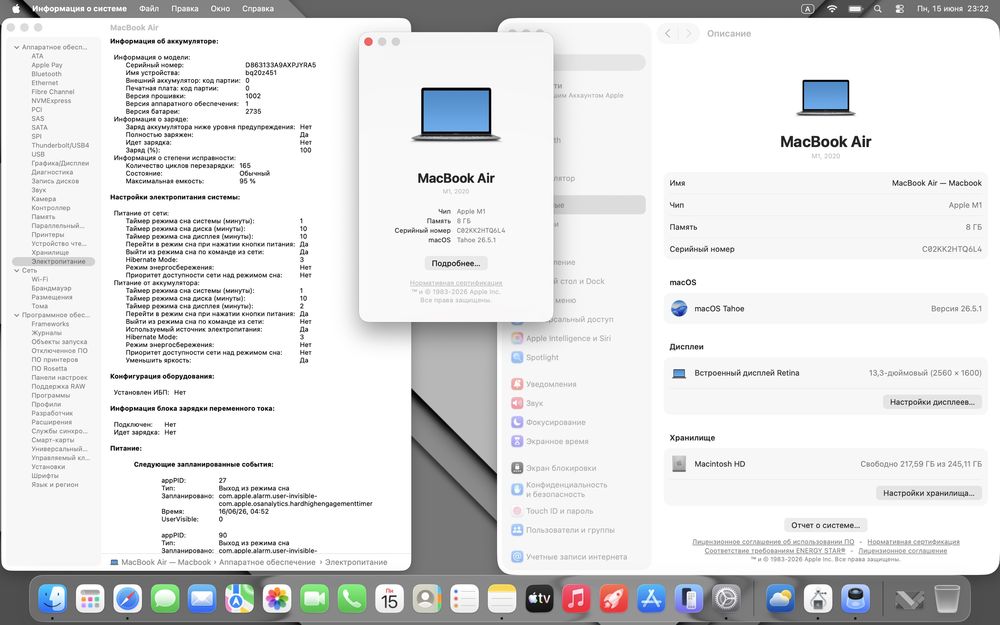The width and height of the screenshot is (1000, 625).
Task: Select Wi-Fi under Сеть in sidebar
Action: [40, 279]
